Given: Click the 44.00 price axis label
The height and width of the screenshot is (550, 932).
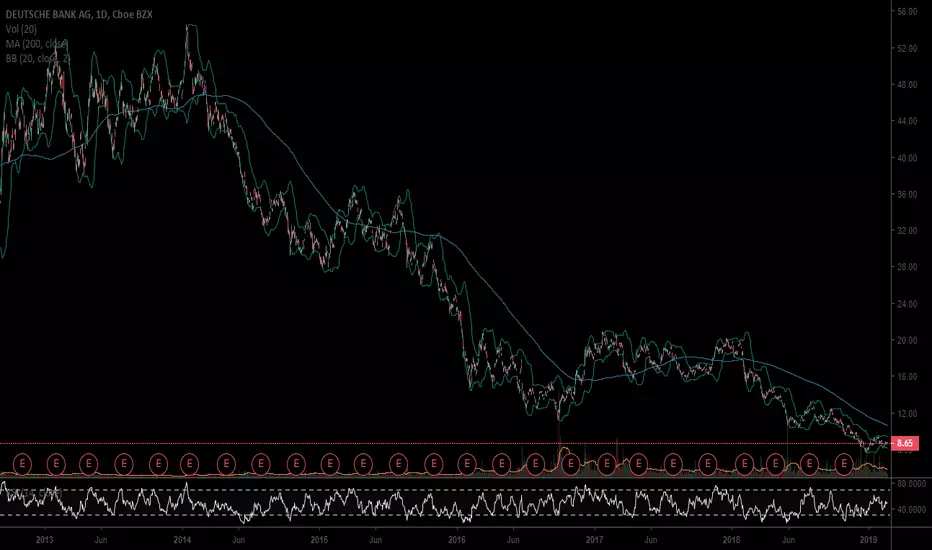Looking at the screenshot, I should pos(907,121).
